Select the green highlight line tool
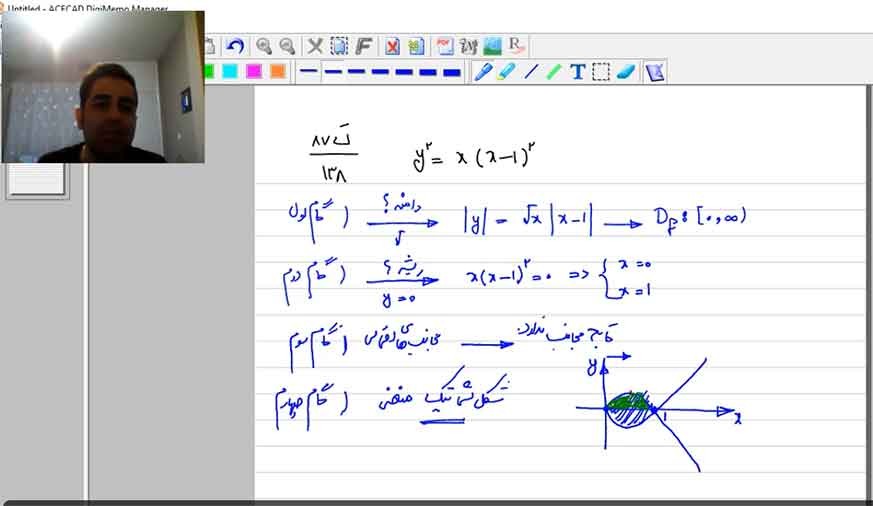 coord(554,72)
